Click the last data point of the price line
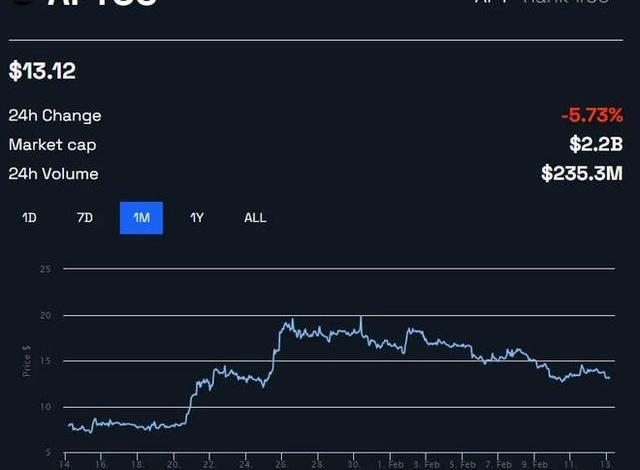Screen dimensions: 640x470 point(608,377)
